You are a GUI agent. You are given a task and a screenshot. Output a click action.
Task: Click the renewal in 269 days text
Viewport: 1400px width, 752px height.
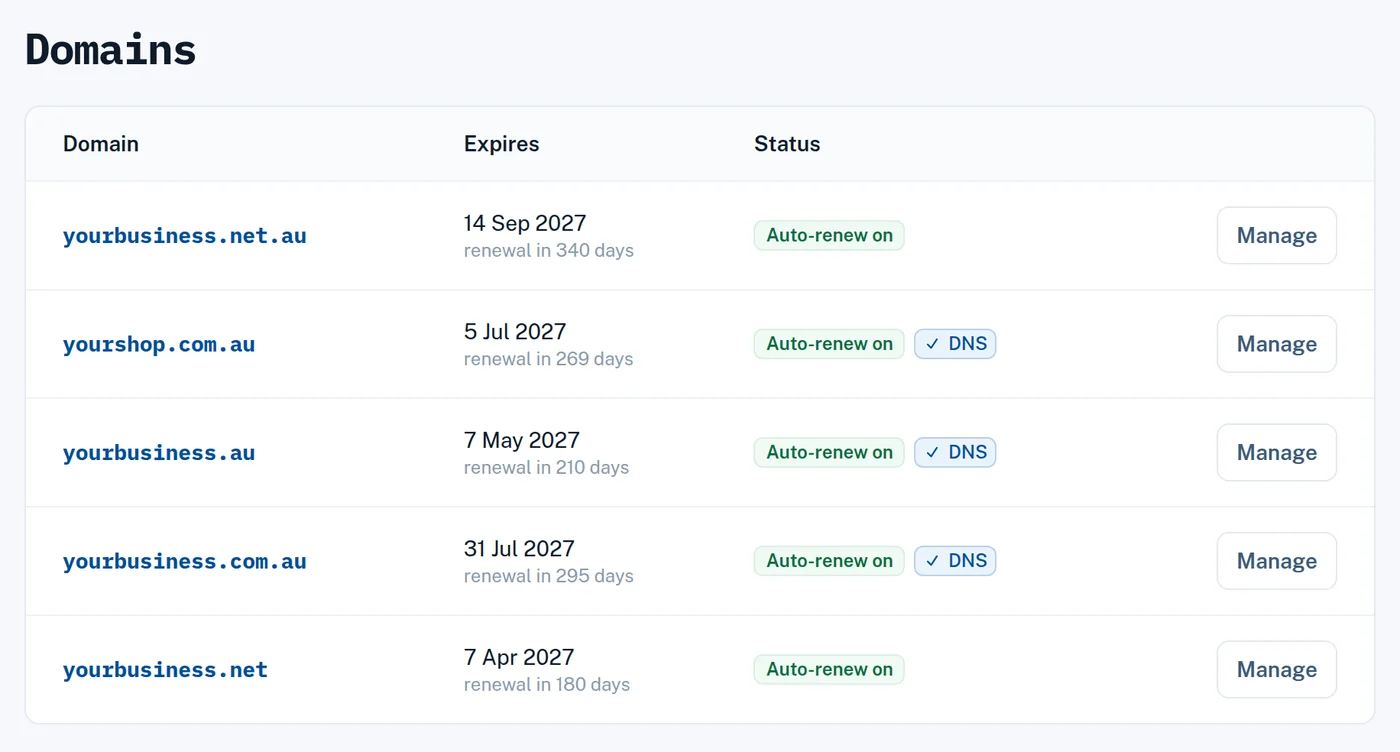(549, 359)
